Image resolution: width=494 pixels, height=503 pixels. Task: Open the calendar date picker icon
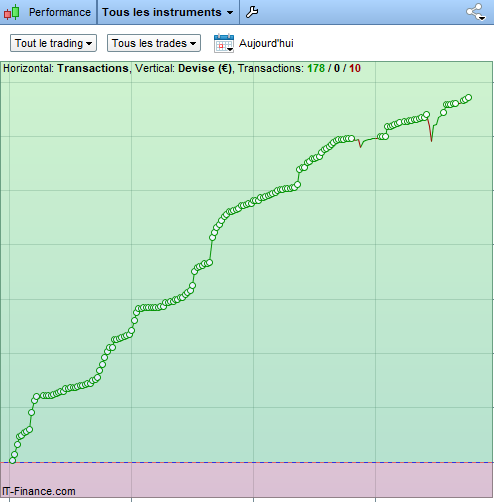tap(224, 43)
